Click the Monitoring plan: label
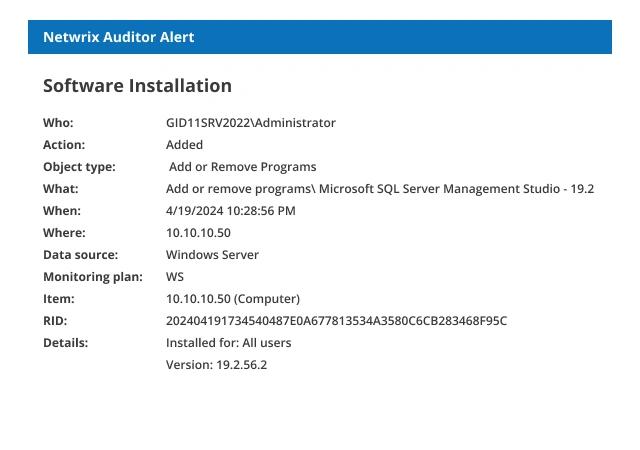The height and width of the screenshot is (450, 640). point(93,277)
